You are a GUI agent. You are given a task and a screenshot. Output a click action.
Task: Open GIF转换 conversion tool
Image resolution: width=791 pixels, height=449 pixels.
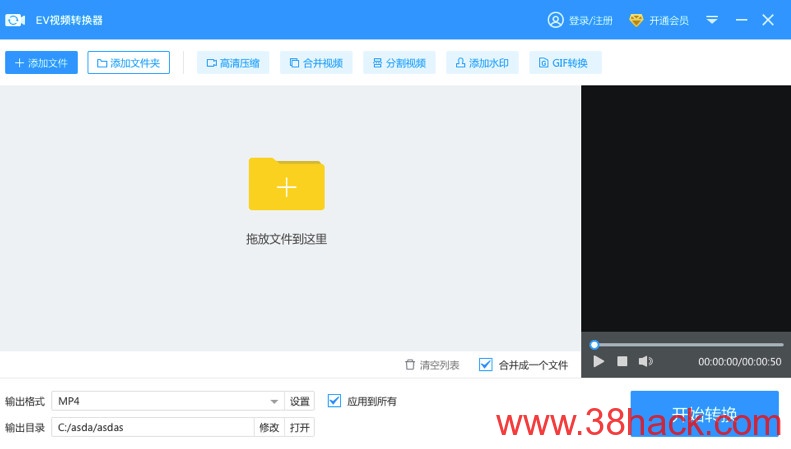566,63
